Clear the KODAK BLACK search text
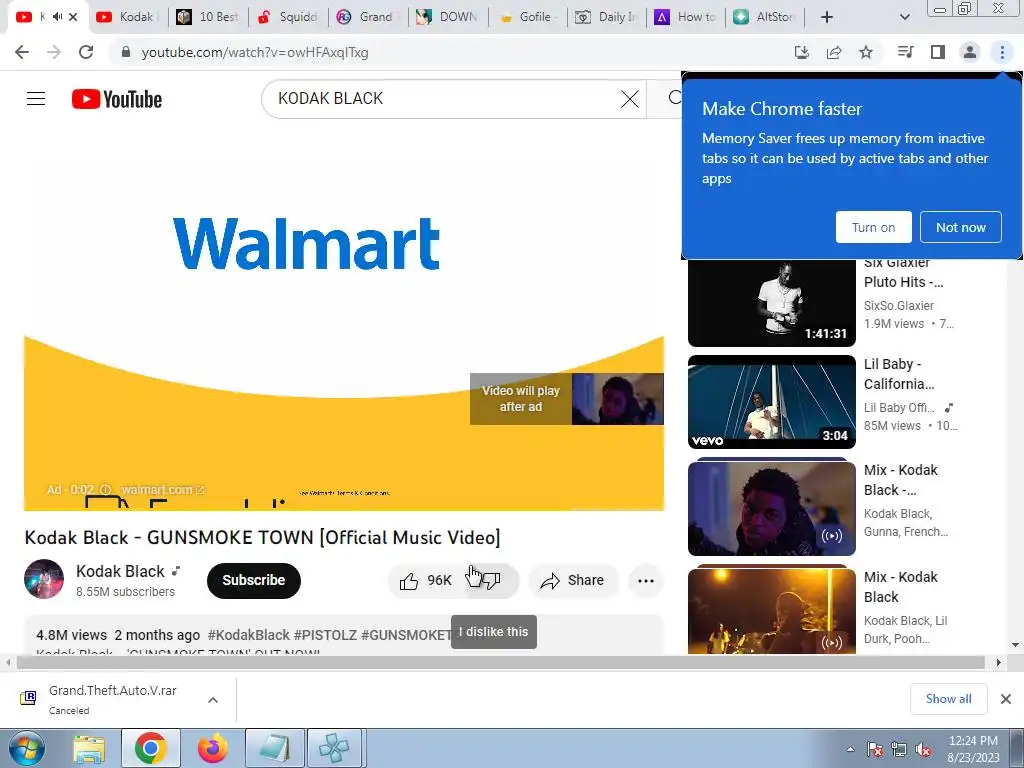Screen dimensions: 1024x768 click(630, 99)
